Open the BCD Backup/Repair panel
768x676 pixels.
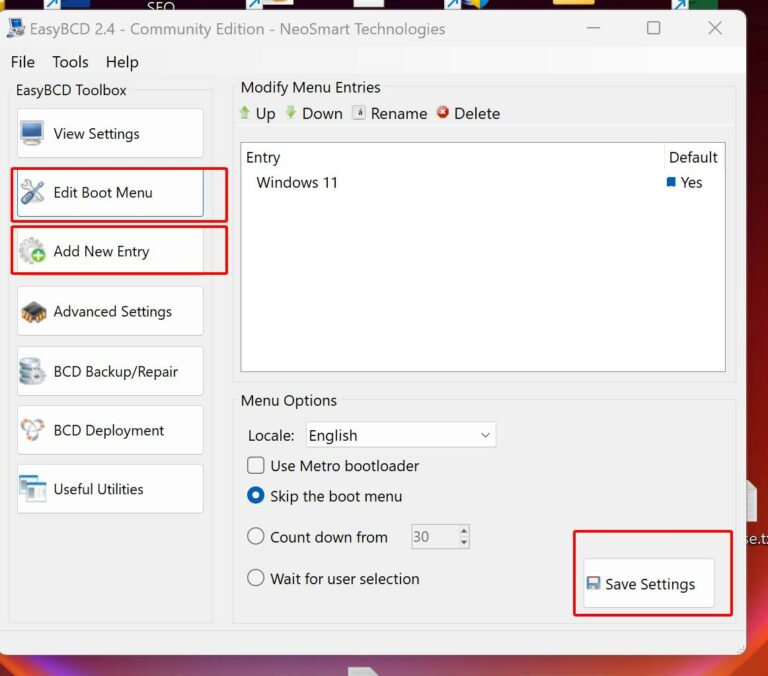110,371
